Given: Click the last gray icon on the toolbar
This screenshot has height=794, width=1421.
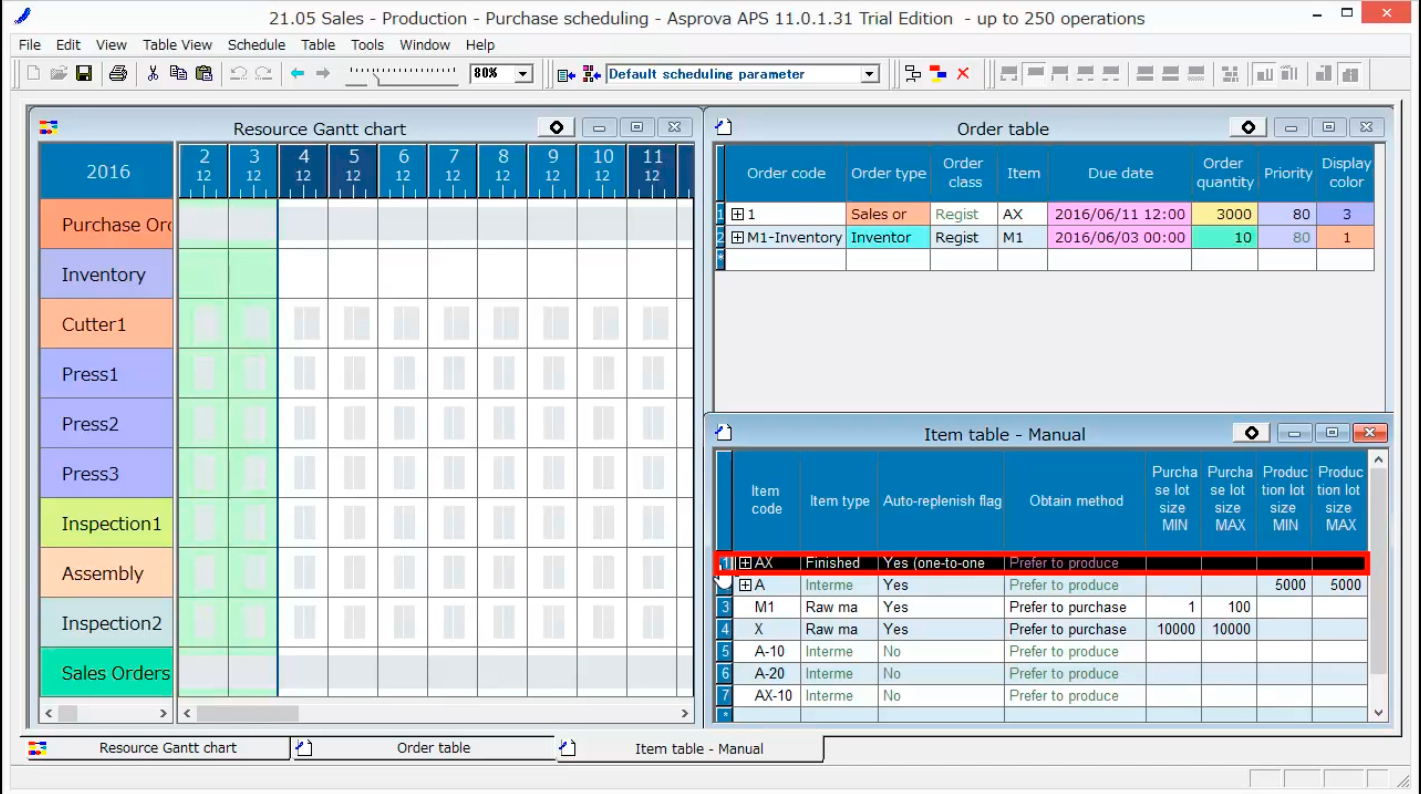Looking at the screenshot, I should coord(1350,74).
